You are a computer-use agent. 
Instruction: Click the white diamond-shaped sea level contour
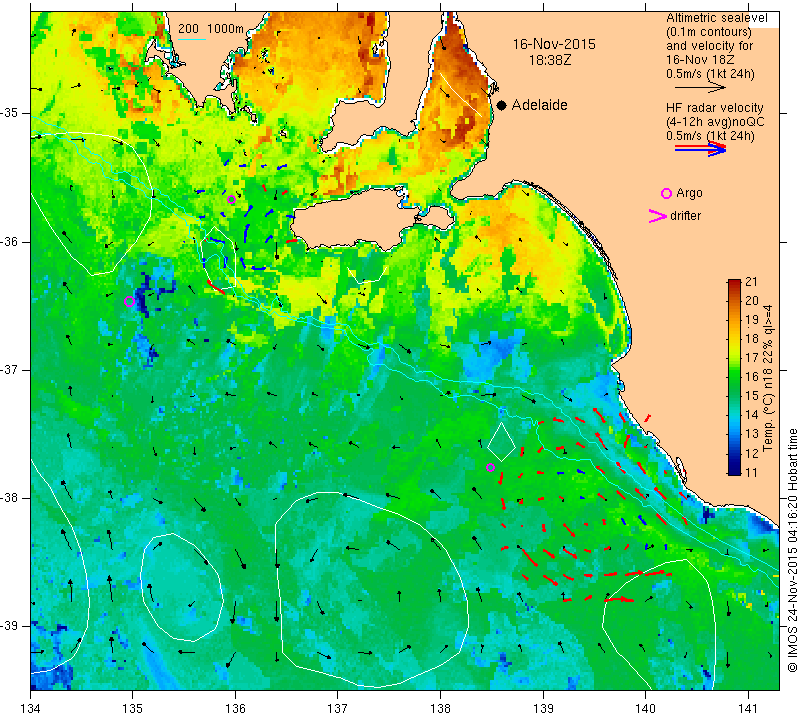(501, 442)
